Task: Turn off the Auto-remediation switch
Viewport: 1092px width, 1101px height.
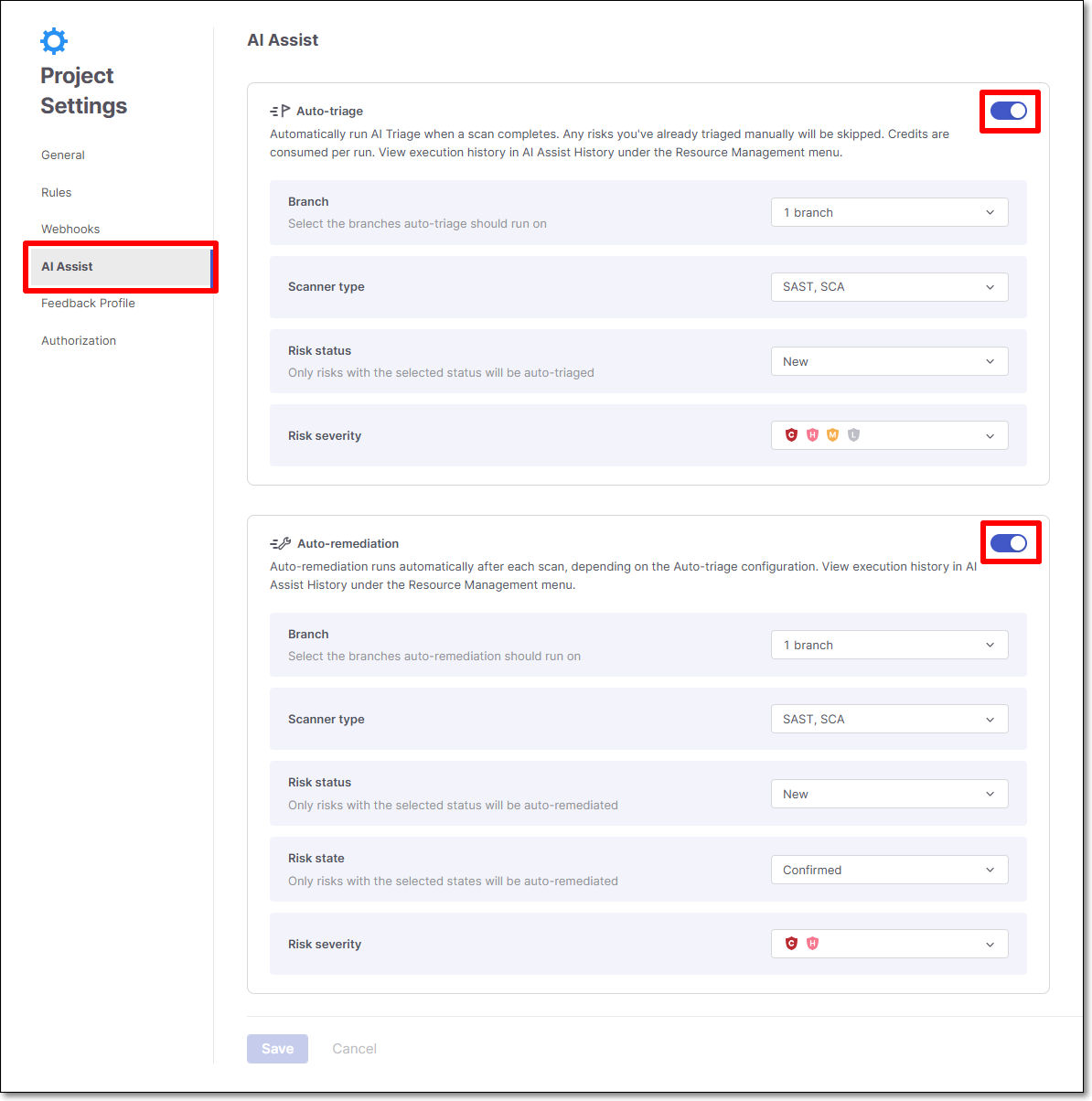Action: click(1009, 543)
